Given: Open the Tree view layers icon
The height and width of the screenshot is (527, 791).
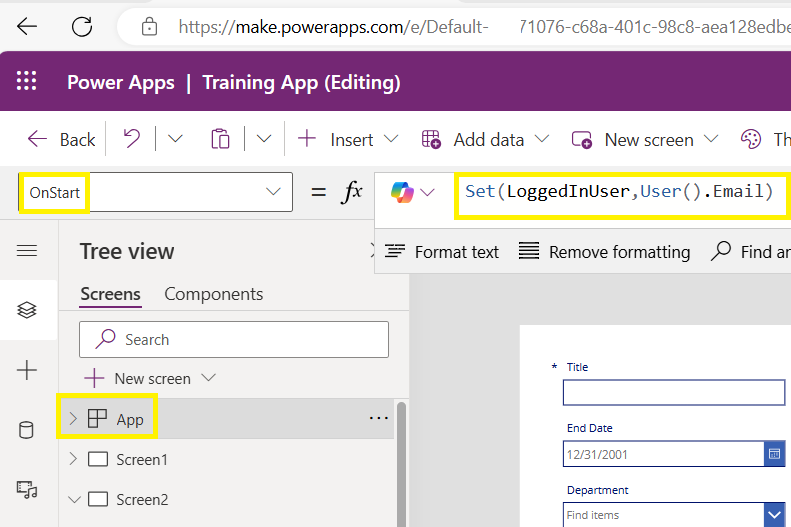Looking at the screenshot, I should pyautogui.click(x=27, y=310).
